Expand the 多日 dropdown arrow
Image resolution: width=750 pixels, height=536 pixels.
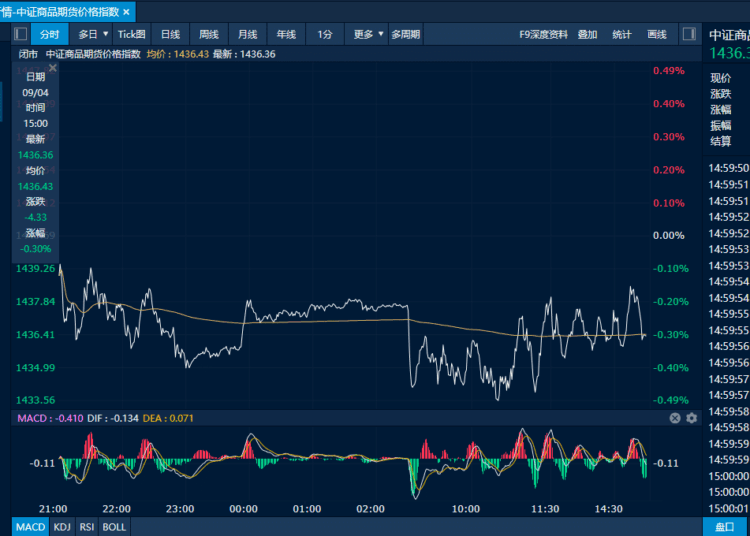106,34
